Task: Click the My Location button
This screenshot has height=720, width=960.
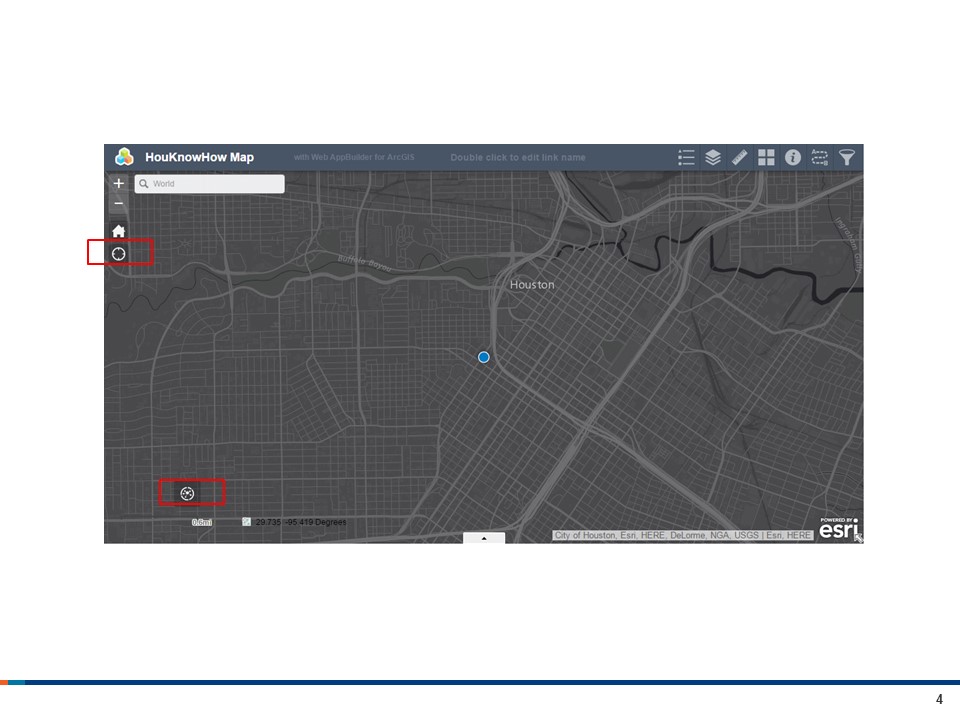Action: [x=119, y=253]
